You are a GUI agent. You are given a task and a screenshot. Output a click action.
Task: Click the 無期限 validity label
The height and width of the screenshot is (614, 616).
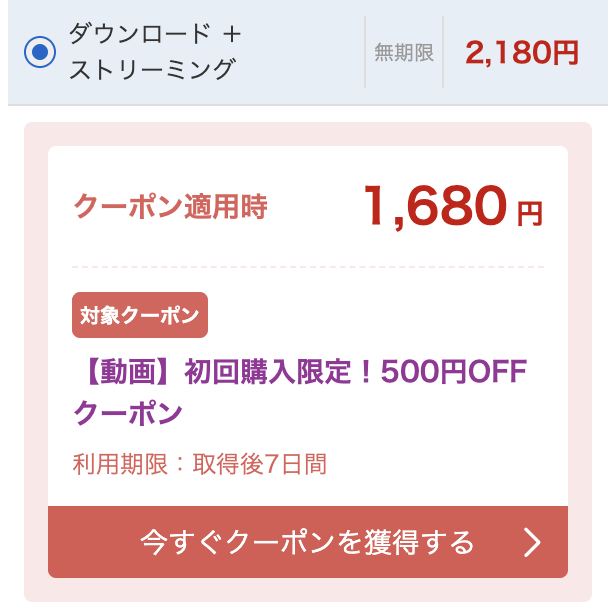(x=404, y=53)
